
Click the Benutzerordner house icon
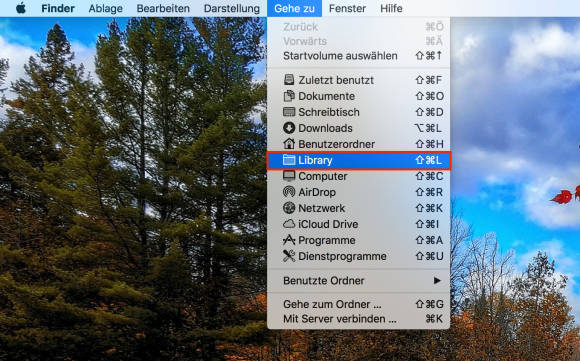pos(289,144)
